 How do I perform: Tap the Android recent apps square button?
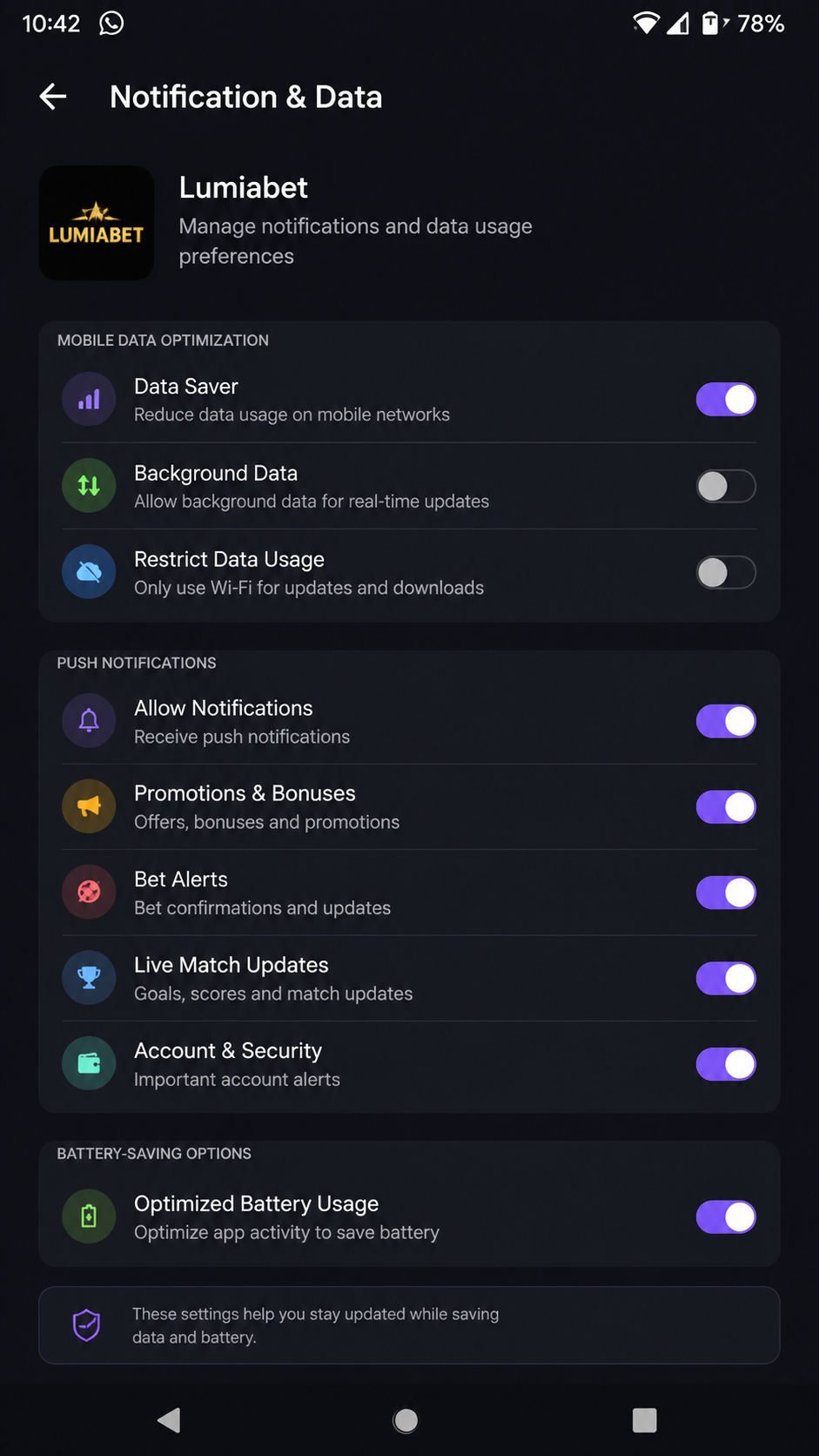pyautogui.click(x=644, y=1420)
